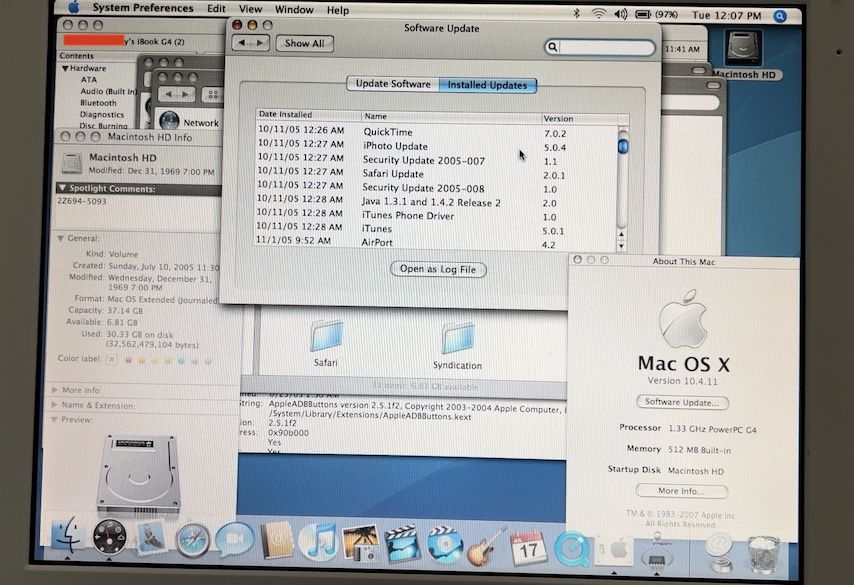Open Address Book in the Dock
Image resolution: width=854 pixels, height=585 pixels.
tap(277, 541)
